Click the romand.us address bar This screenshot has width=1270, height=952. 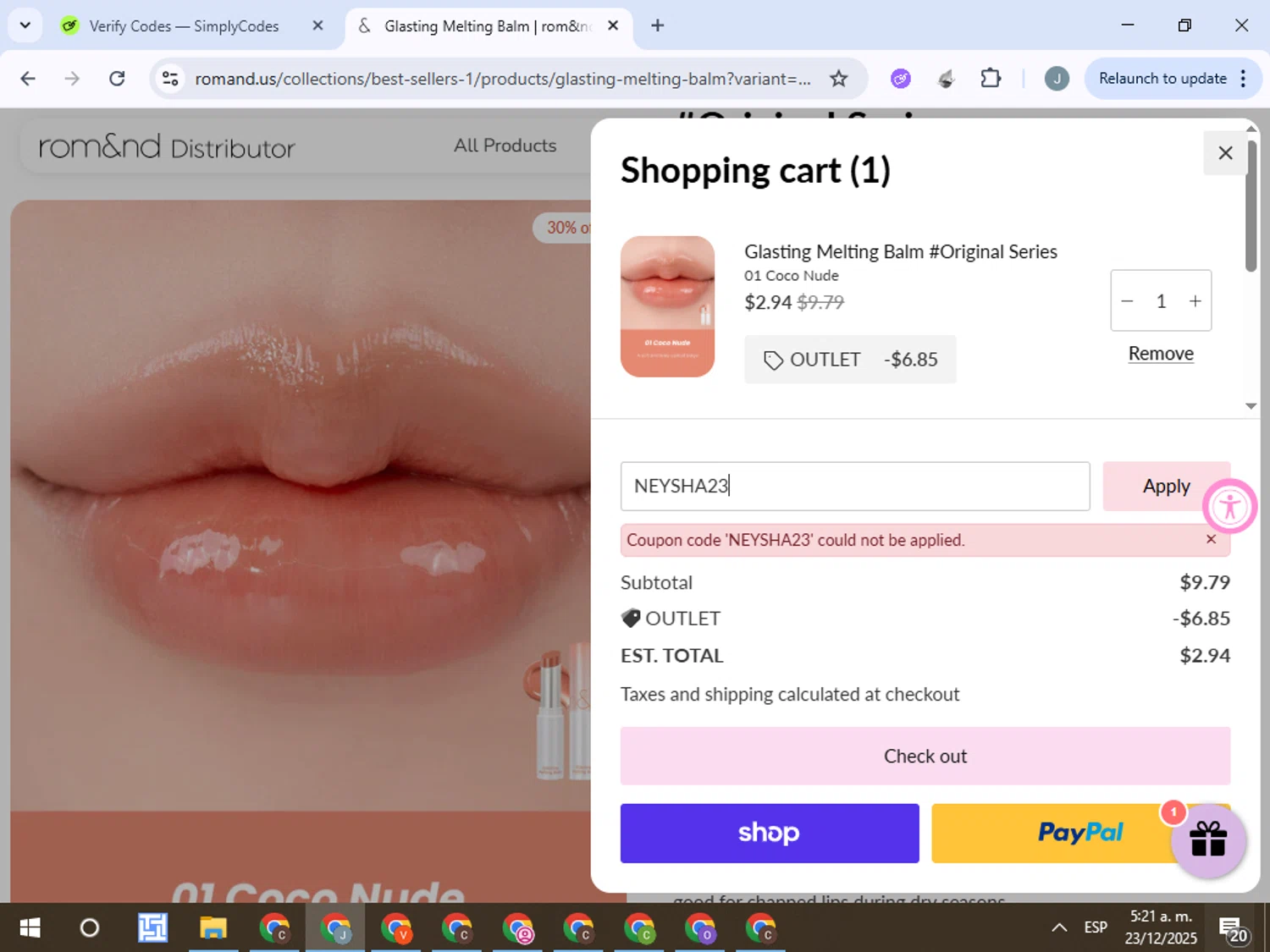(503, 79)
